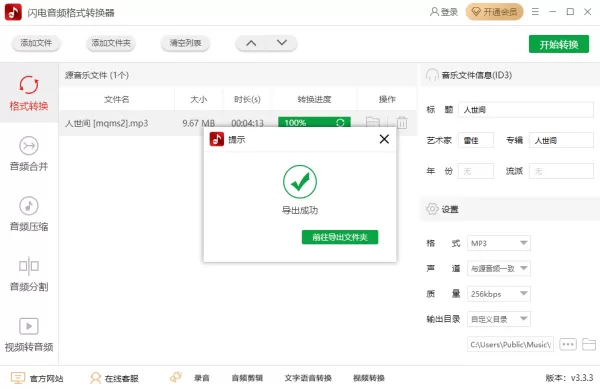
Task: Minimize the converter window
Action: (553, 12)
